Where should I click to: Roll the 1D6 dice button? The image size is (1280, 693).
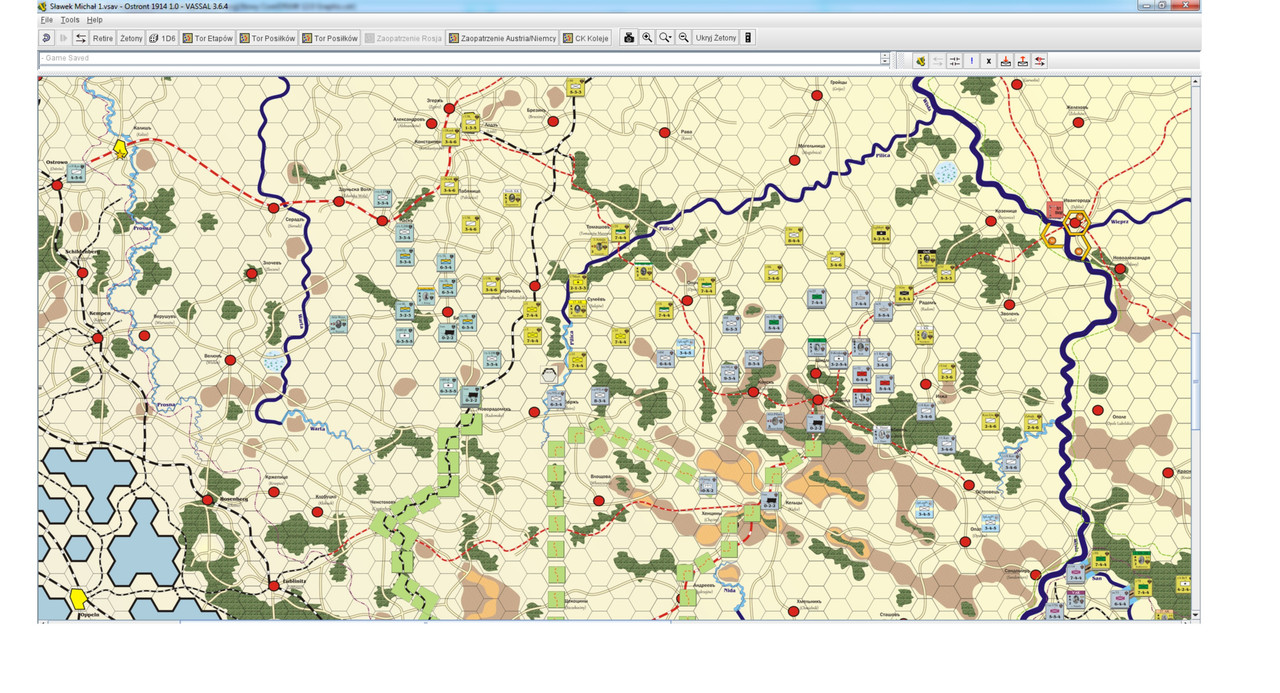click(x=162, y=38)
